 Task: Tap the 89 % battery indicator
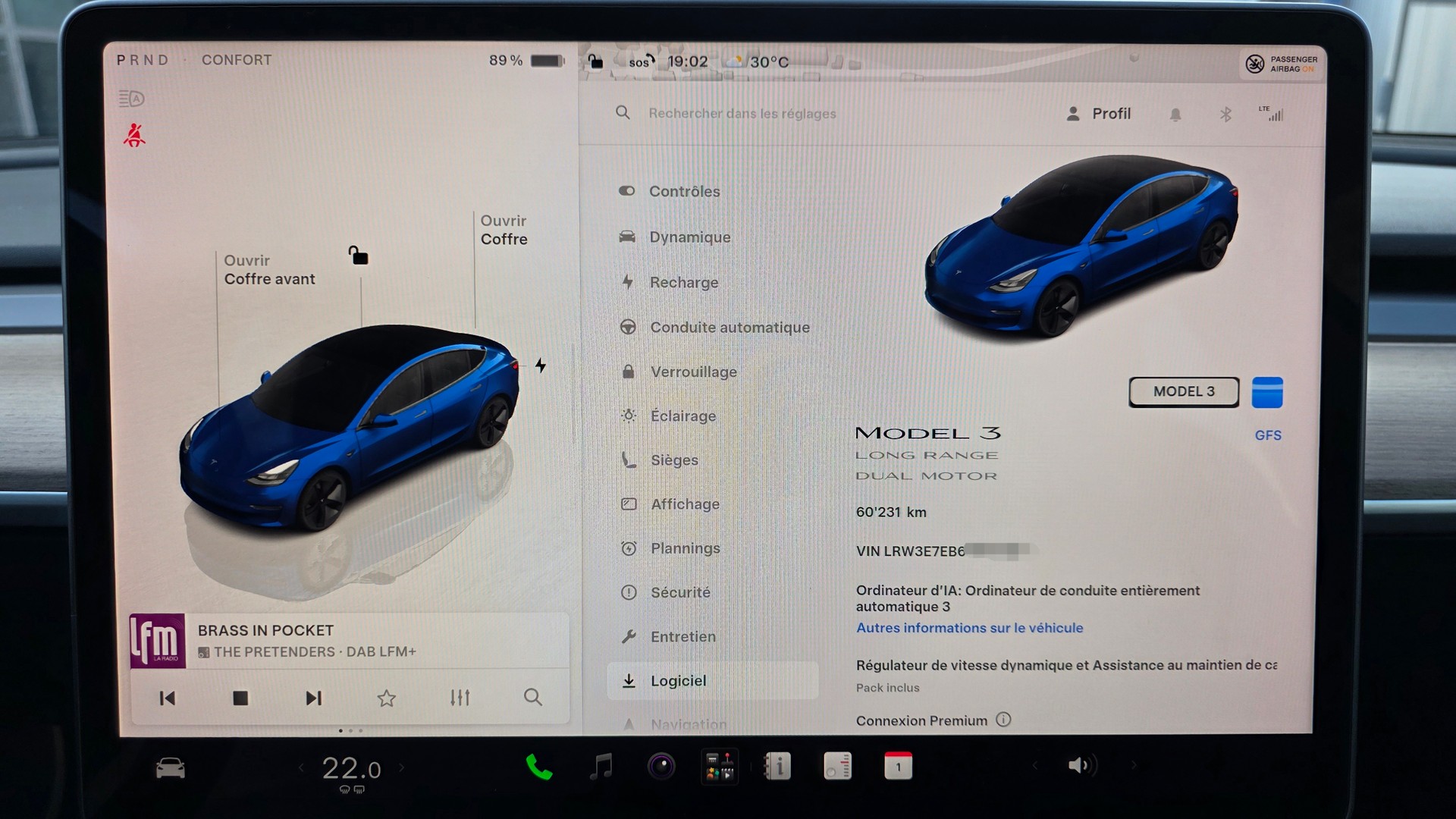click(x=526, y=60)
